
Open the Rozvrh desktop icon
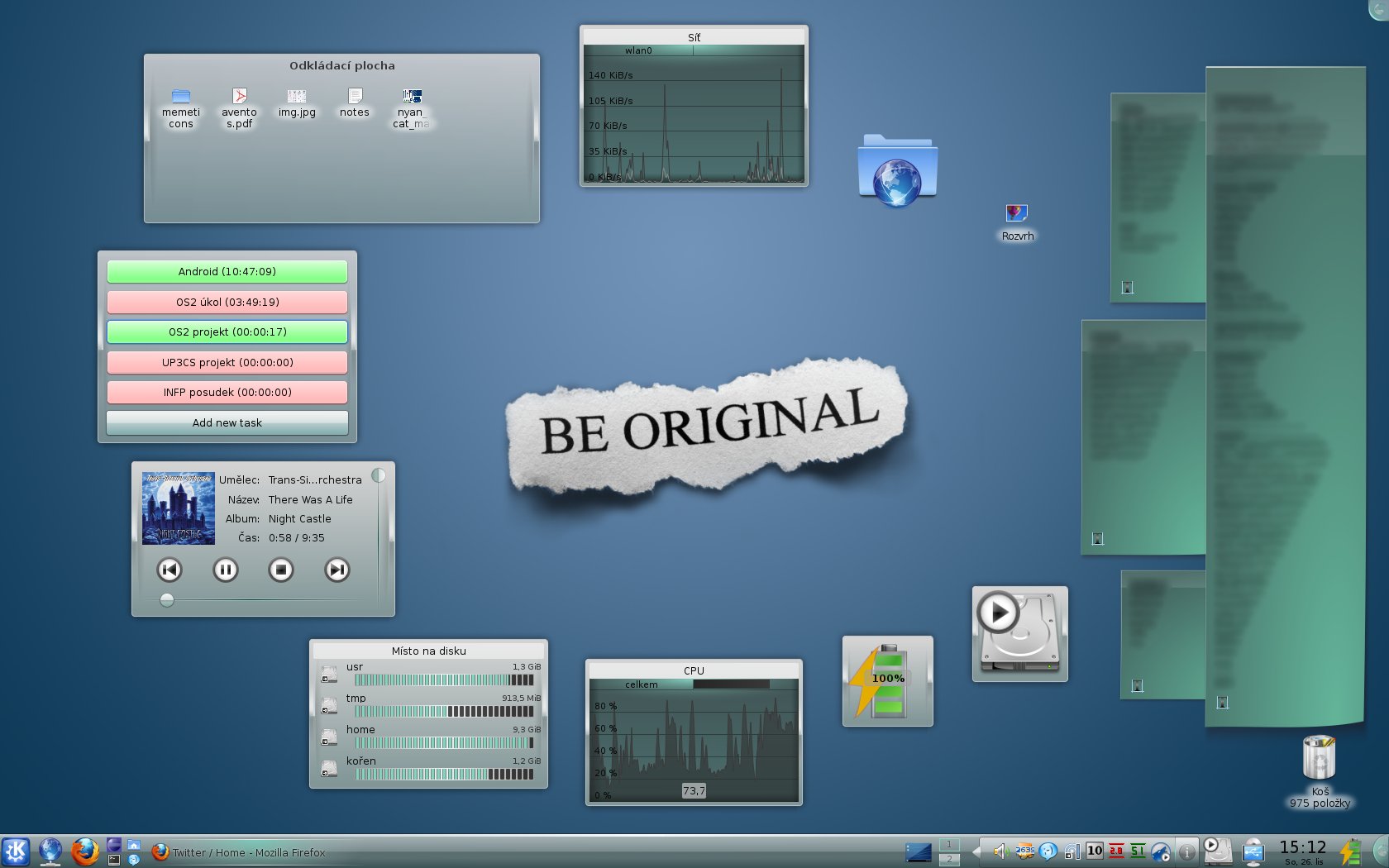pos(1016,214)
